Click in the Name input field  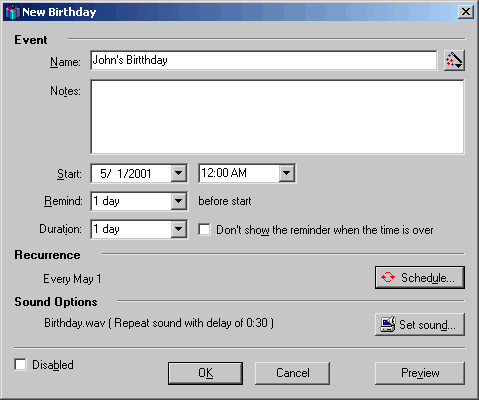(x=263, y=60)
